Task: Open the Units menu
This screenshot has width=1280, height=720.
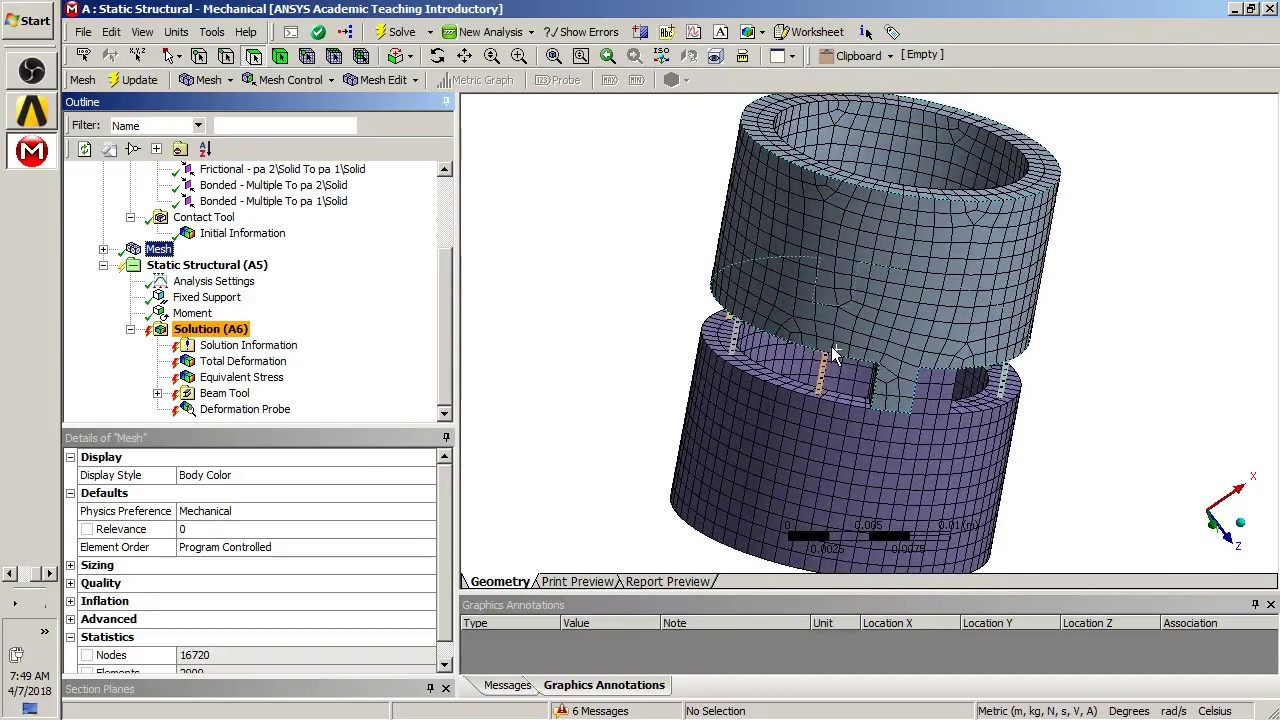Action: 176,32
